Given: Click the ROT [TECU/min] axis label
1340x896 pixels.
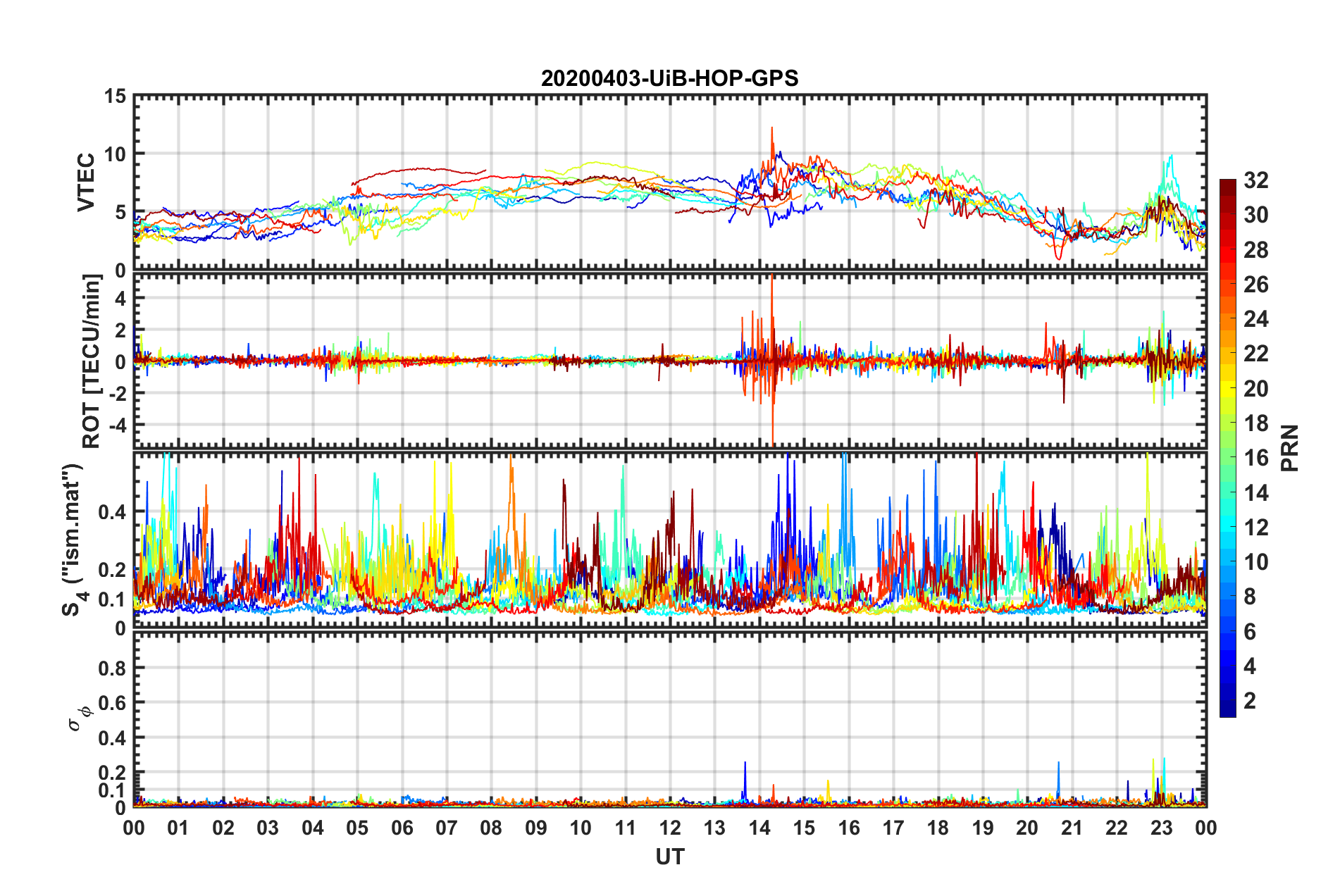Looking at the screenshot, I should (92, 361).
